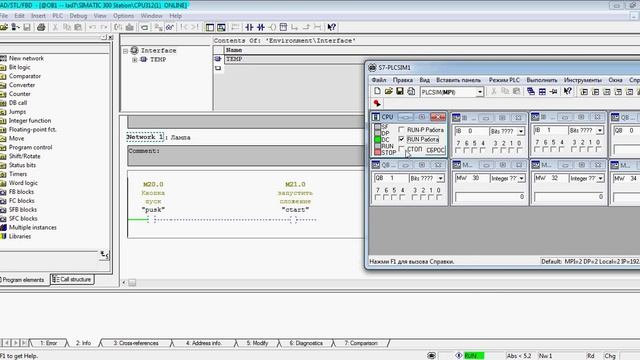The height and width of the screenshot is (360, 640).
Task: Toggle bit 7 checkbox of QB 1
Action: (x=378, y=198)
